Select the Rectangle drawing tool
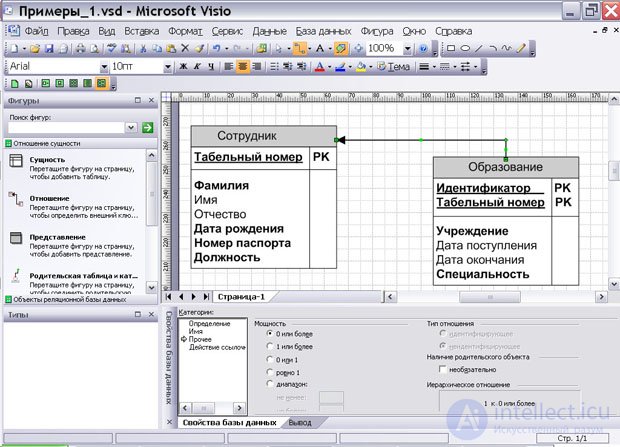The image size is (620, 447). point(451,48)
